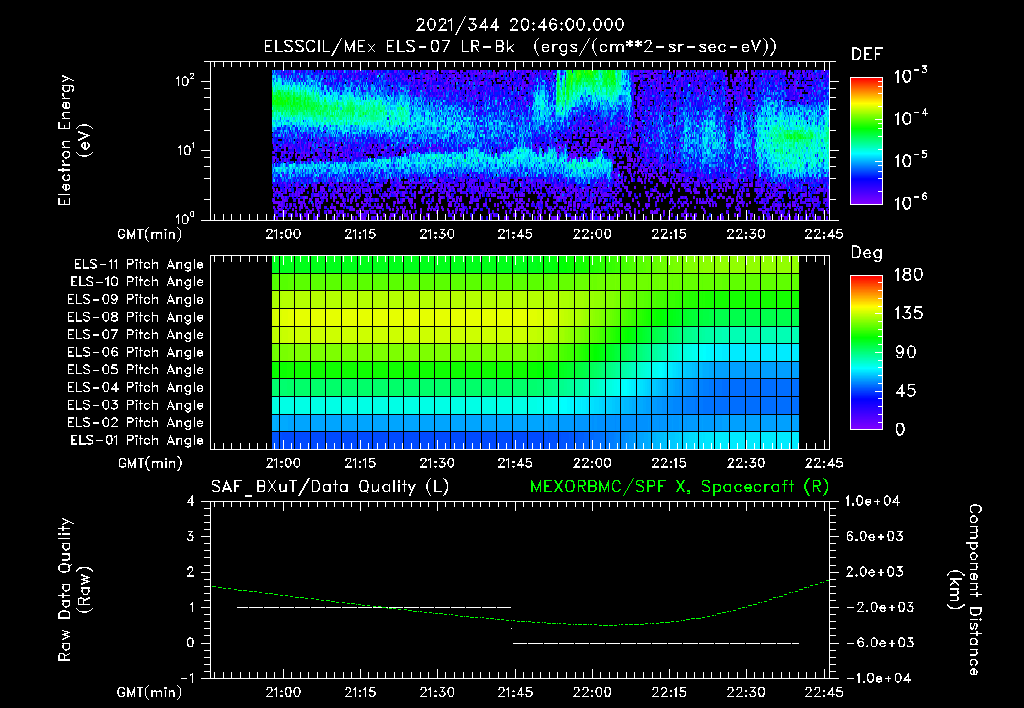1024x708 pixels.
Task: Click the 'ELS-10 Pitch Angle' row label
Action: coord(137,282)
